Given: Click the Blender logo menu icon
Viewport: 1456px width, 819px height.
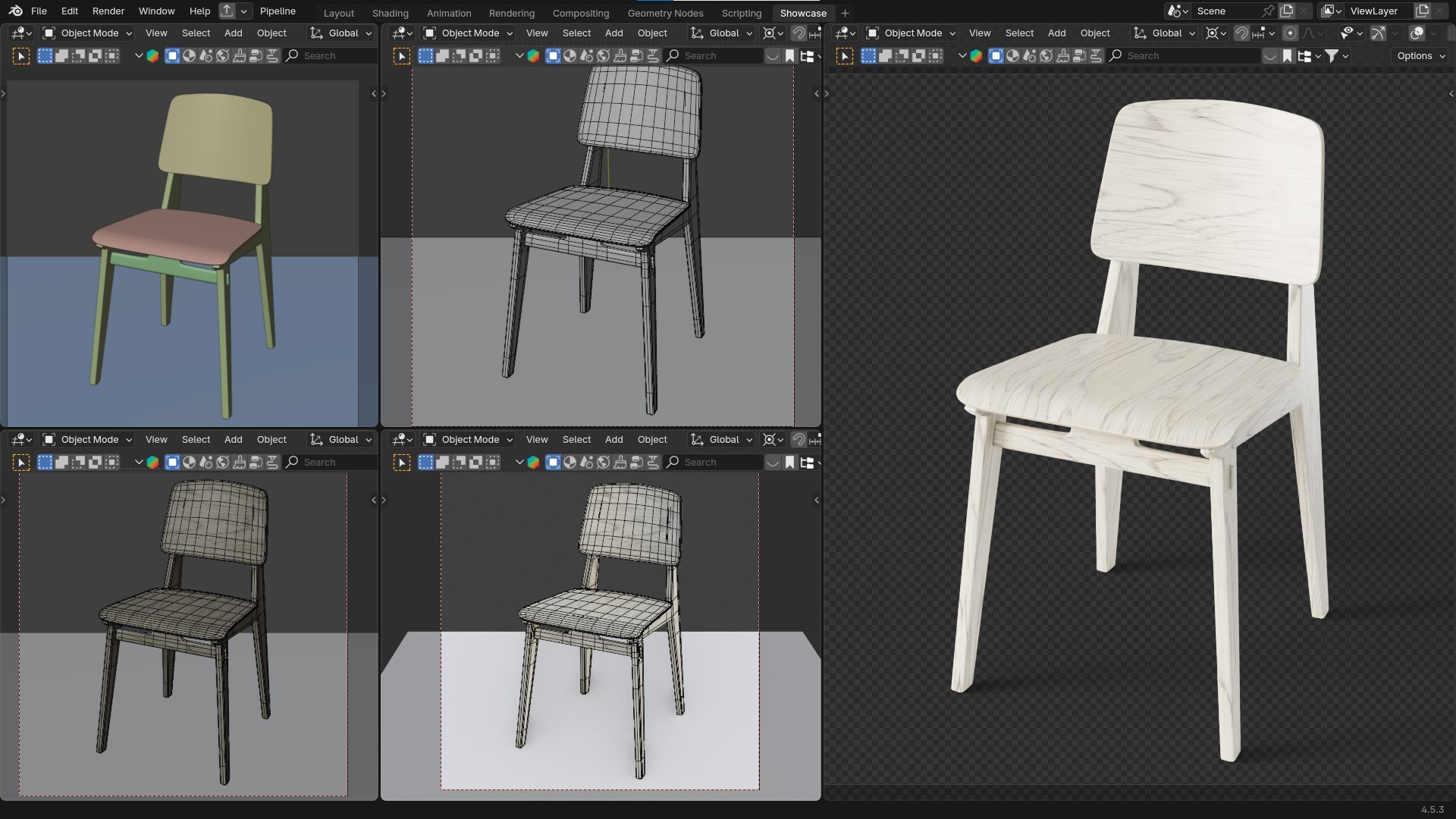Looking at the screenshot, I should pyautogui.click(x=16, y=11).
